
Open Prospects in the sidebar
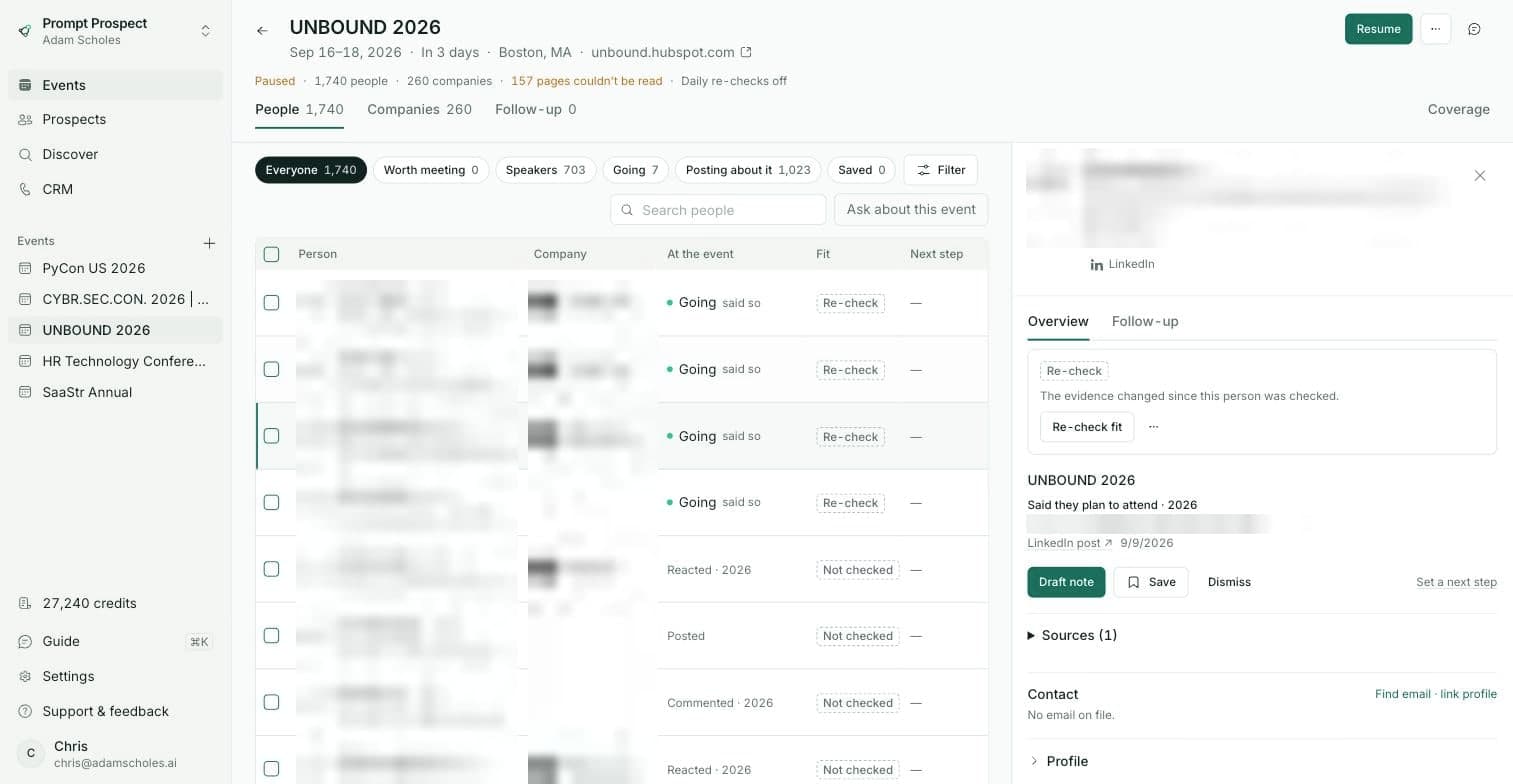pyautogui.click(x=115, y=119)
